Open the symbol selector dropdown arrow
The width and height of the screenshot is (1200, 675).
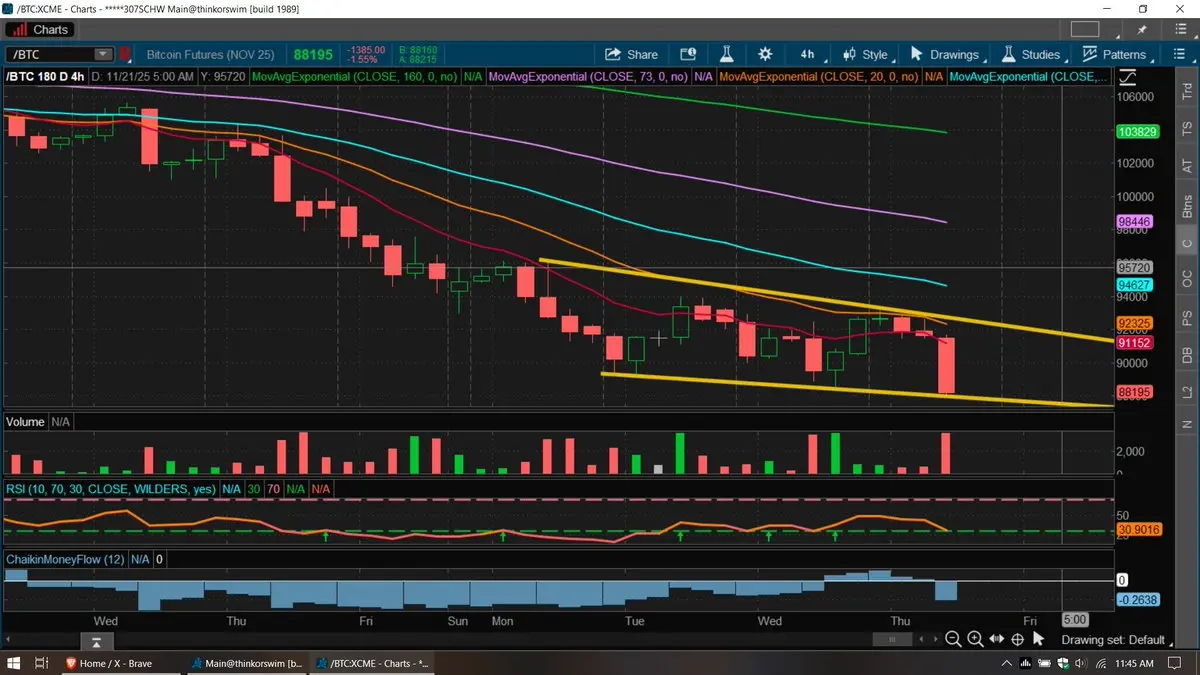[104, 55]
